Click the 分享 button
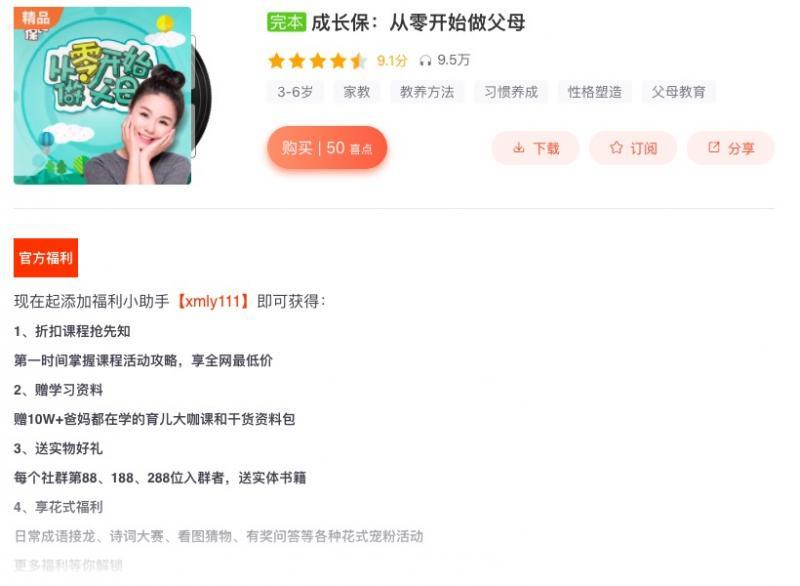This screenshot has height=586, width=800. point(731,148)
